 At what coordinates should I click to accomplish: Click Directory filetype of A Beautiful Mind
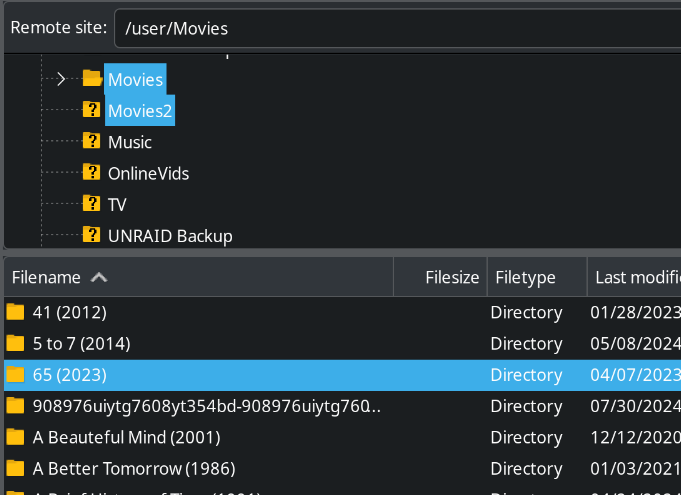[x=526, y=438]
